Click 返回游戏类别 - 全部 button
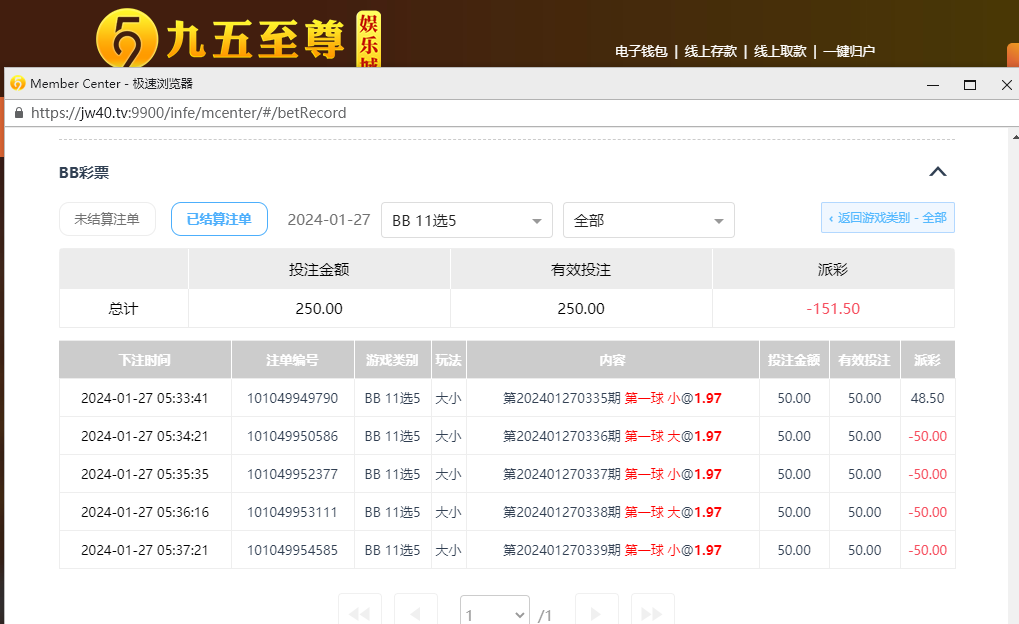 [x=887, y=218]
